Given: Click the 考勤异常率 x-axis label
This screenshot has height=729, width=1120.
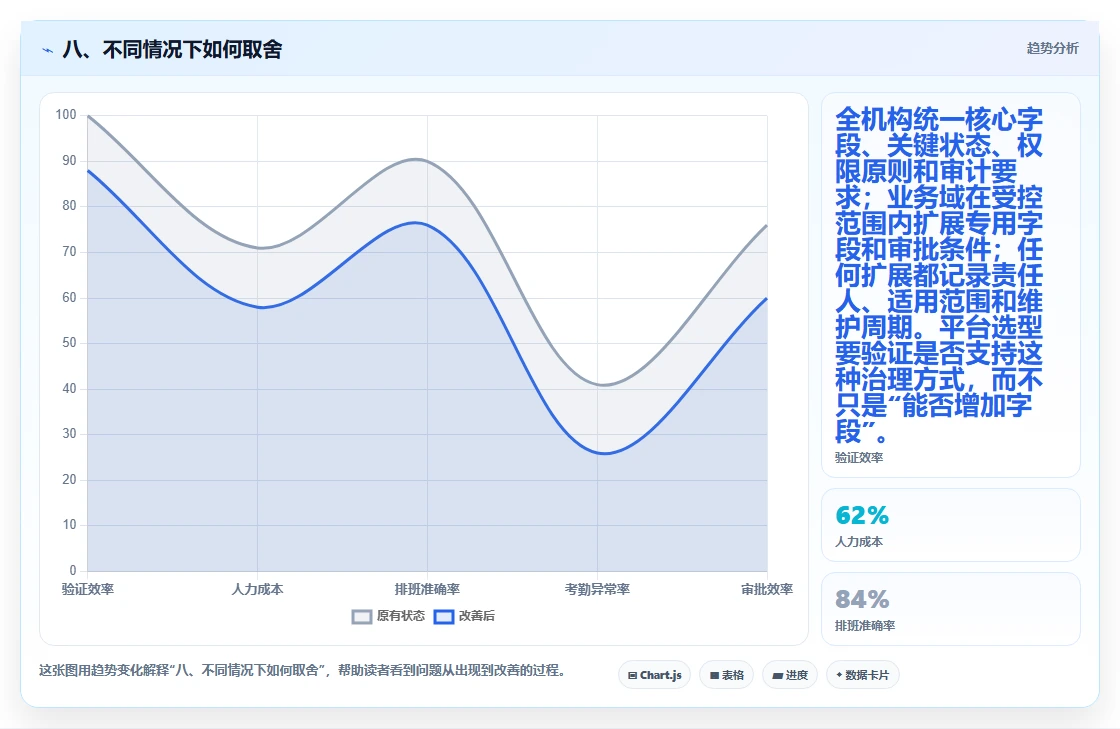Looking at the screenshot, I should (597, 590).
